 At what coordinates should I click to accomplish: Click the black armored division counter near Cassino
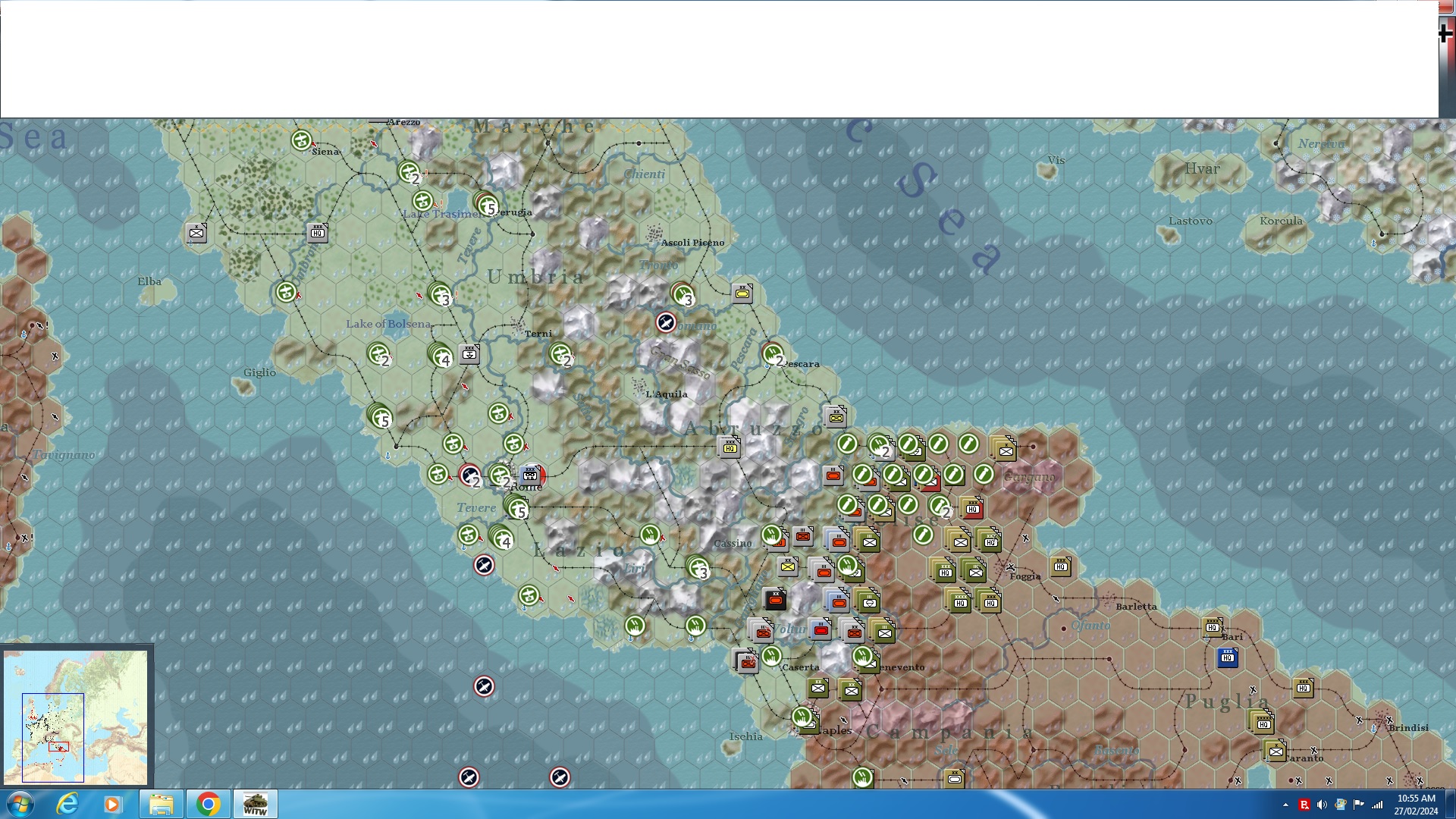click(x=774, y=600)
